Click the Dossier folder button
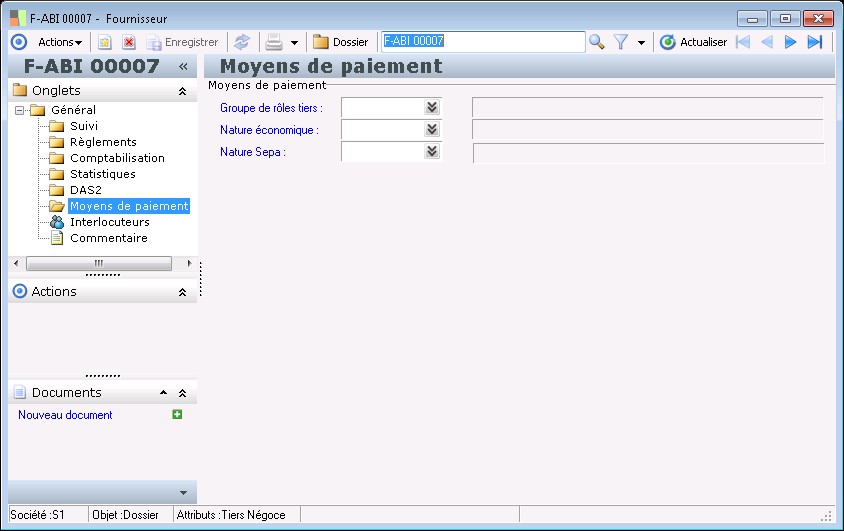844x531 pixels. (x=341, y=42)
